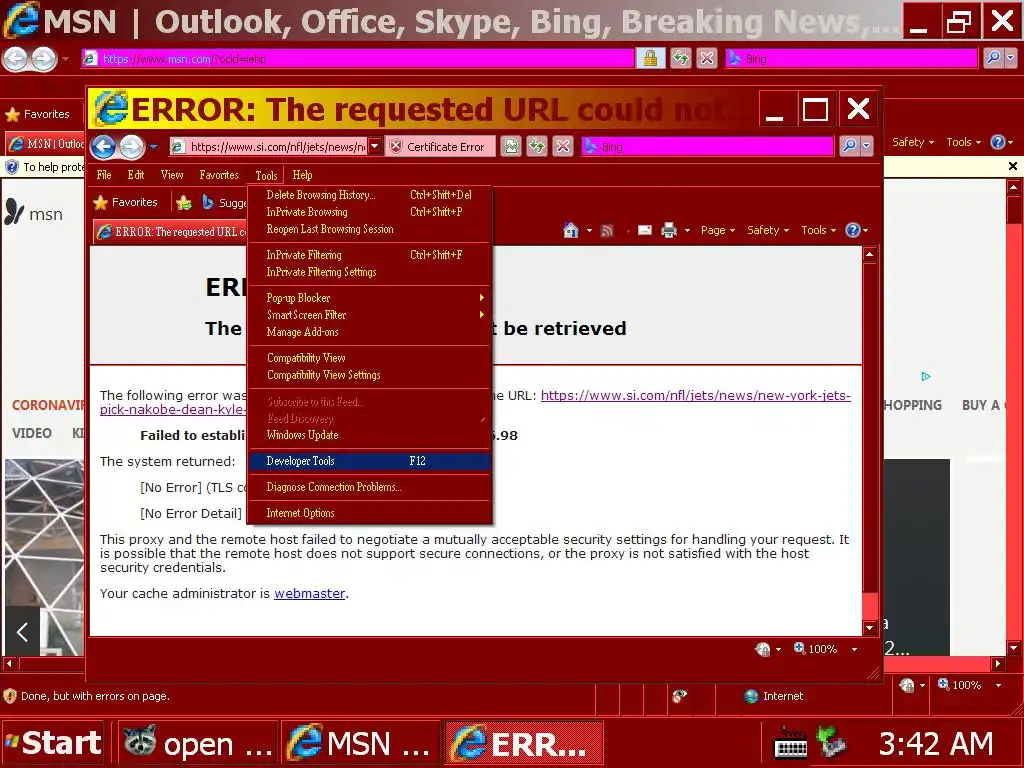Choose Reopen Last Browsing Session

[369, 229]
